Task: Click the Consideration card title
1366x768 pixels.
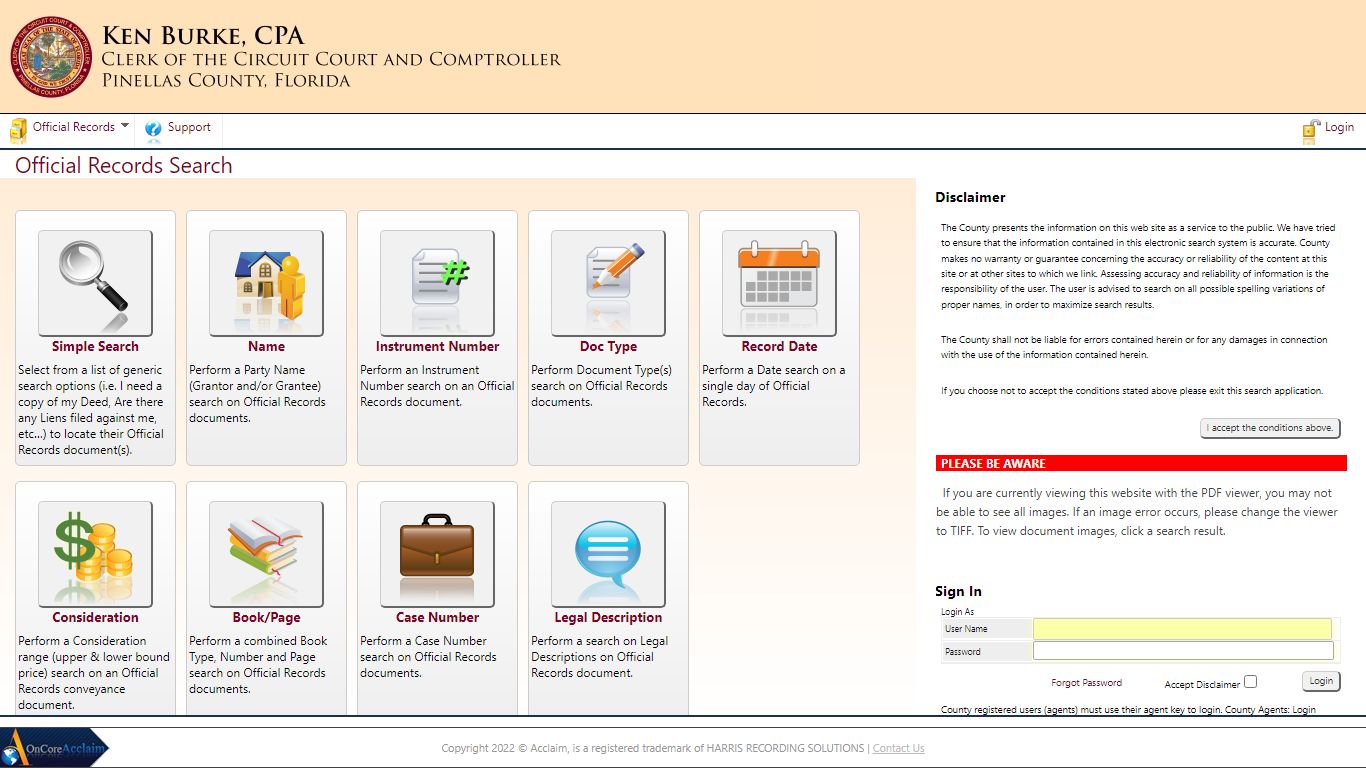Action: [x=95, y=618]
